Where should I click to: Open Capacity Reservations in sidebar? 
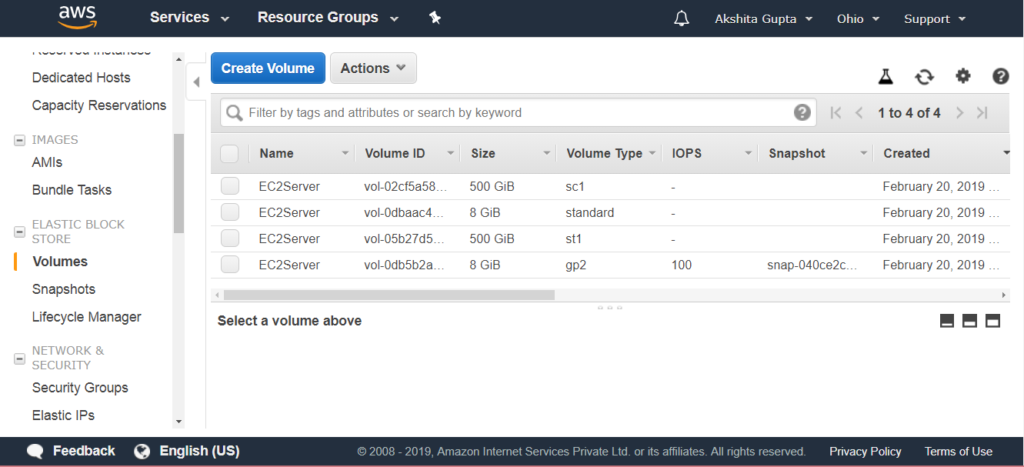(99, 105)
